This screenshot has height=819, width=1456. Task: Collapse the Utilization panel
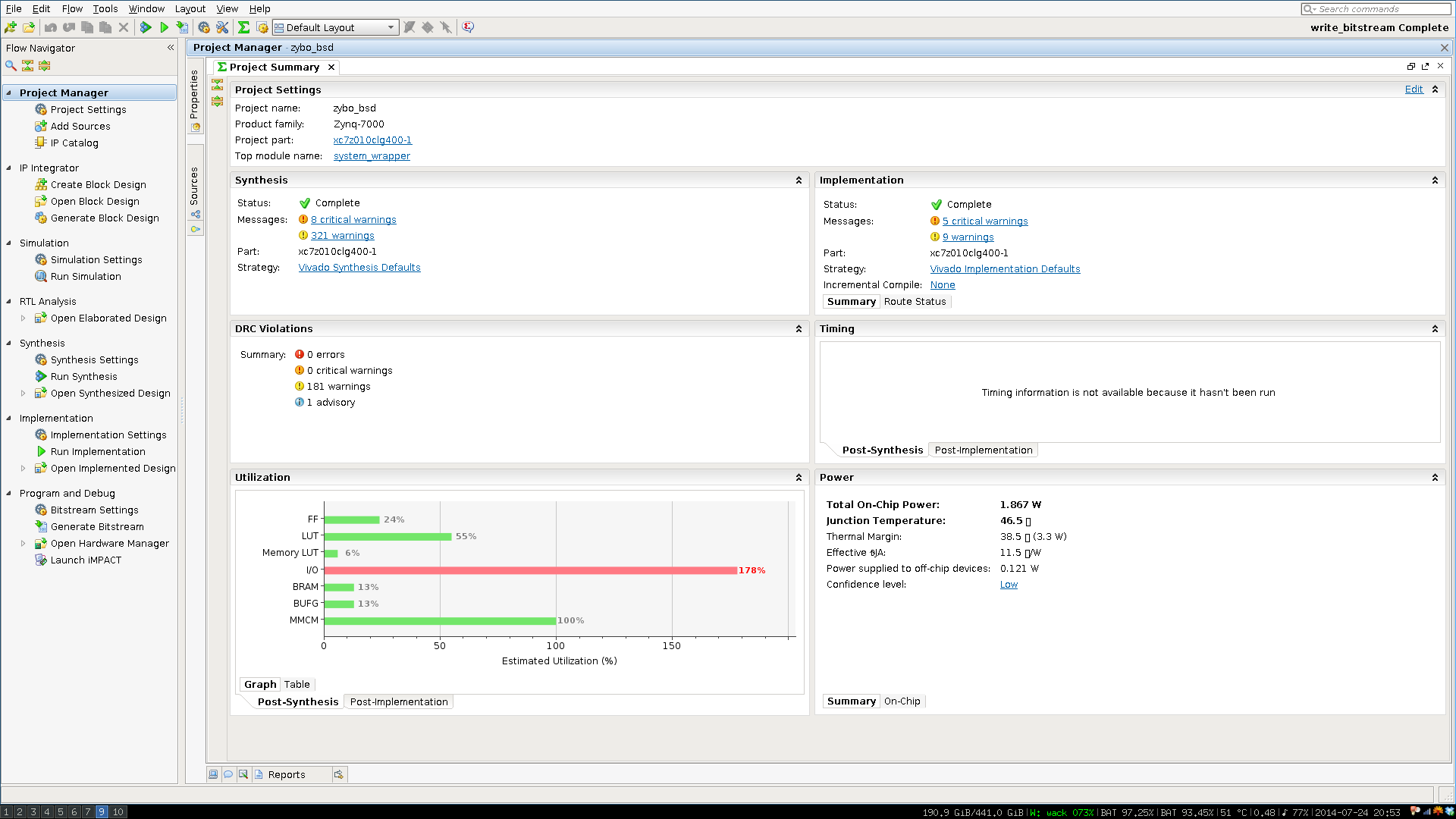tap(799, 478)
